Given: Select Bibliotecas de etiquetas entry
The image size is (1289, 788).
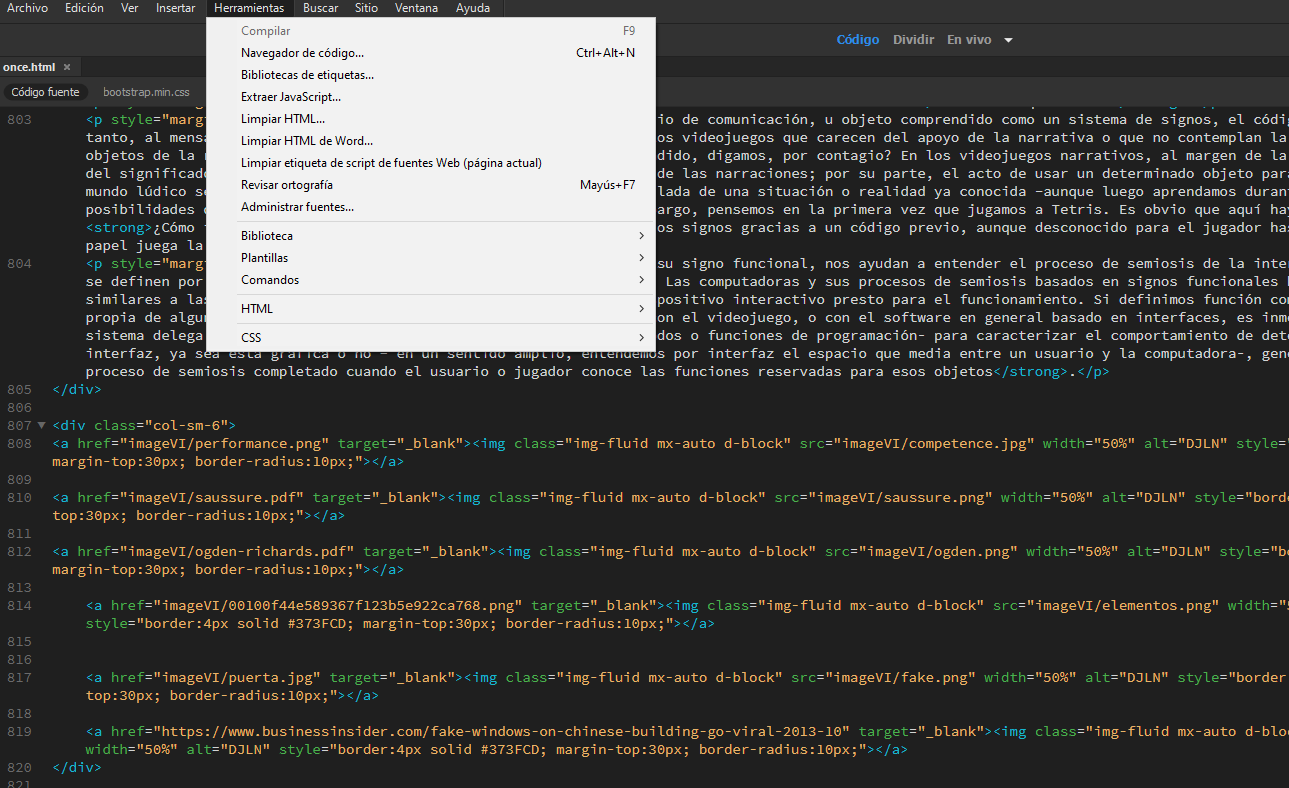Looking at the screenshot, I should point(307,75).
